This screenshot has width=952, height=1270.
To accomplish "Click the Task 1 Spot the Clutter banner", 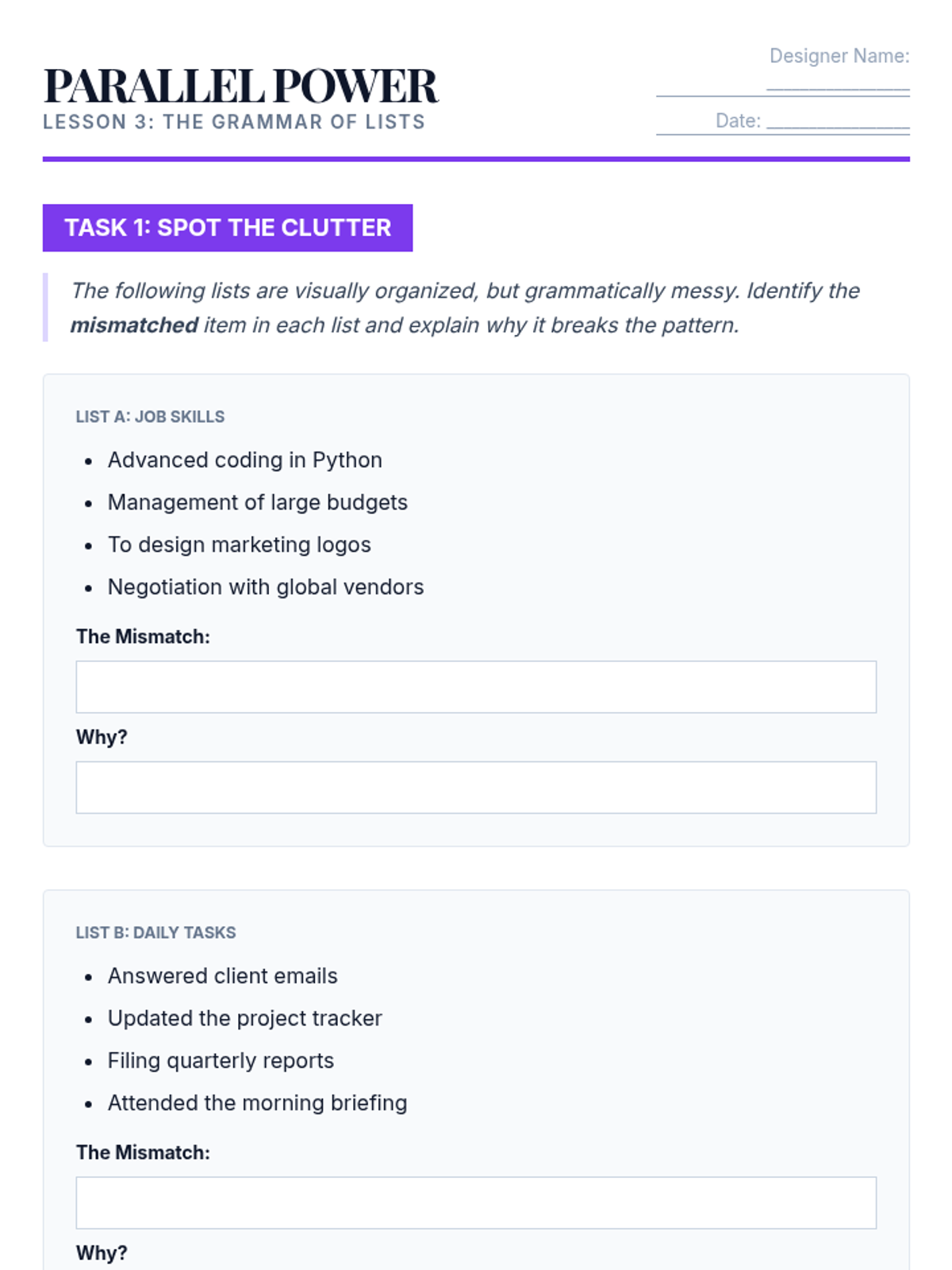I will click(228, 228).
